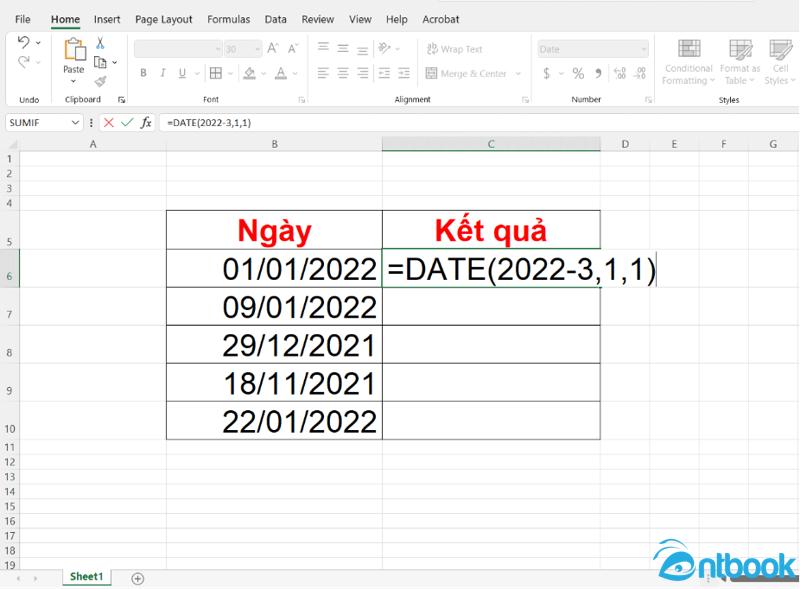This screenshot has height=589, width=800.
Task: Expand the Undo history arrow
Action: coord(38,42)
